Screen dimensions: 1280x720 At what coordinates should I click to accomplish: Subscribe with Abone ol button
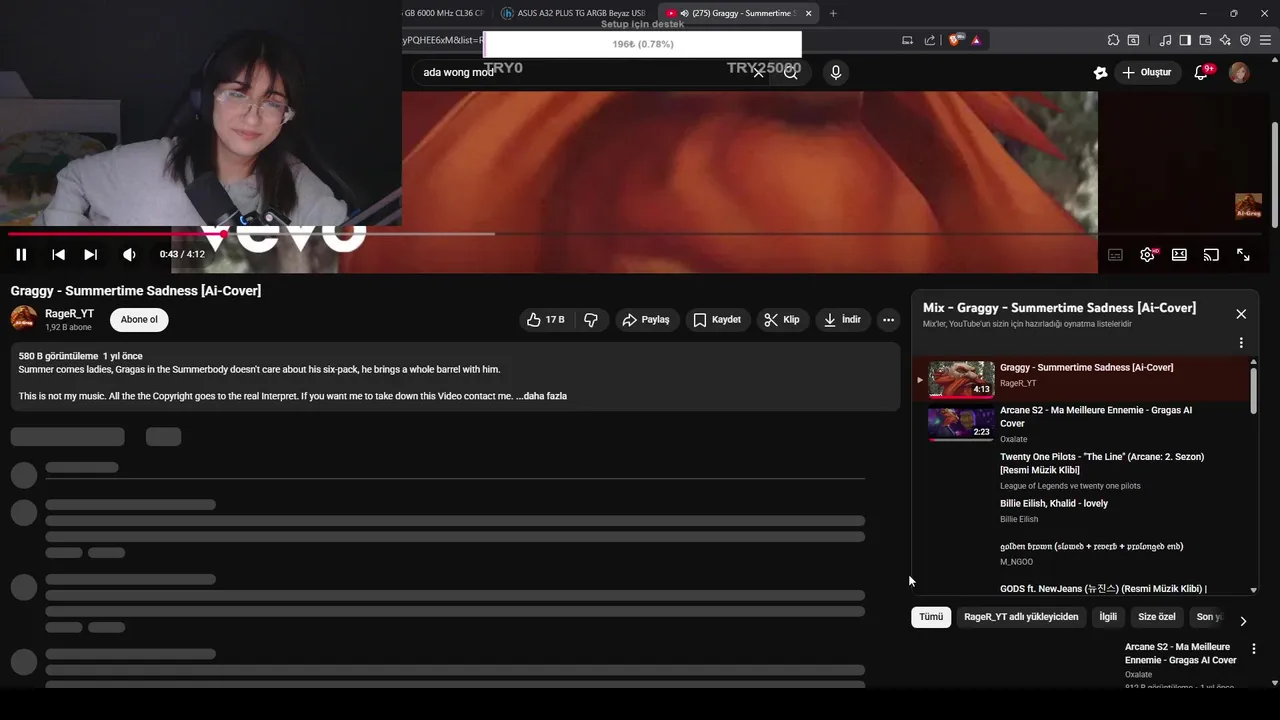(x=139, y=320)
